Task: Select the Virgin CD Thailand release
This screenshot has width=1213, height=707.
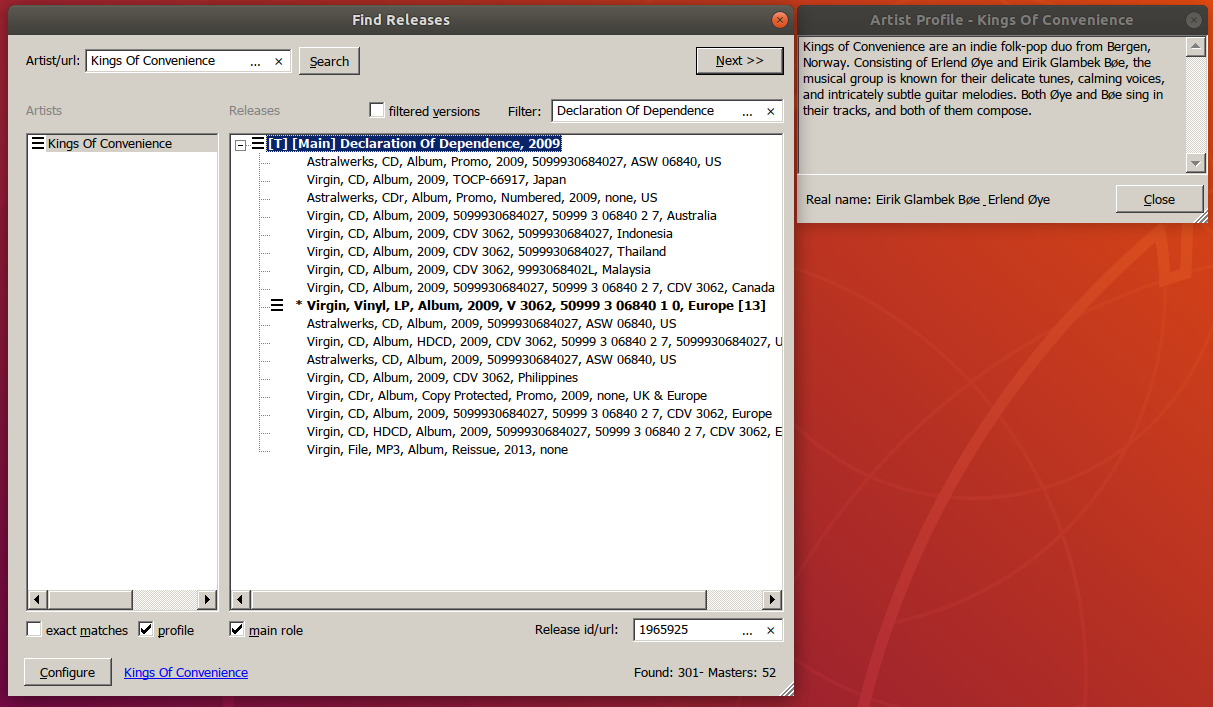Action: 486,252
